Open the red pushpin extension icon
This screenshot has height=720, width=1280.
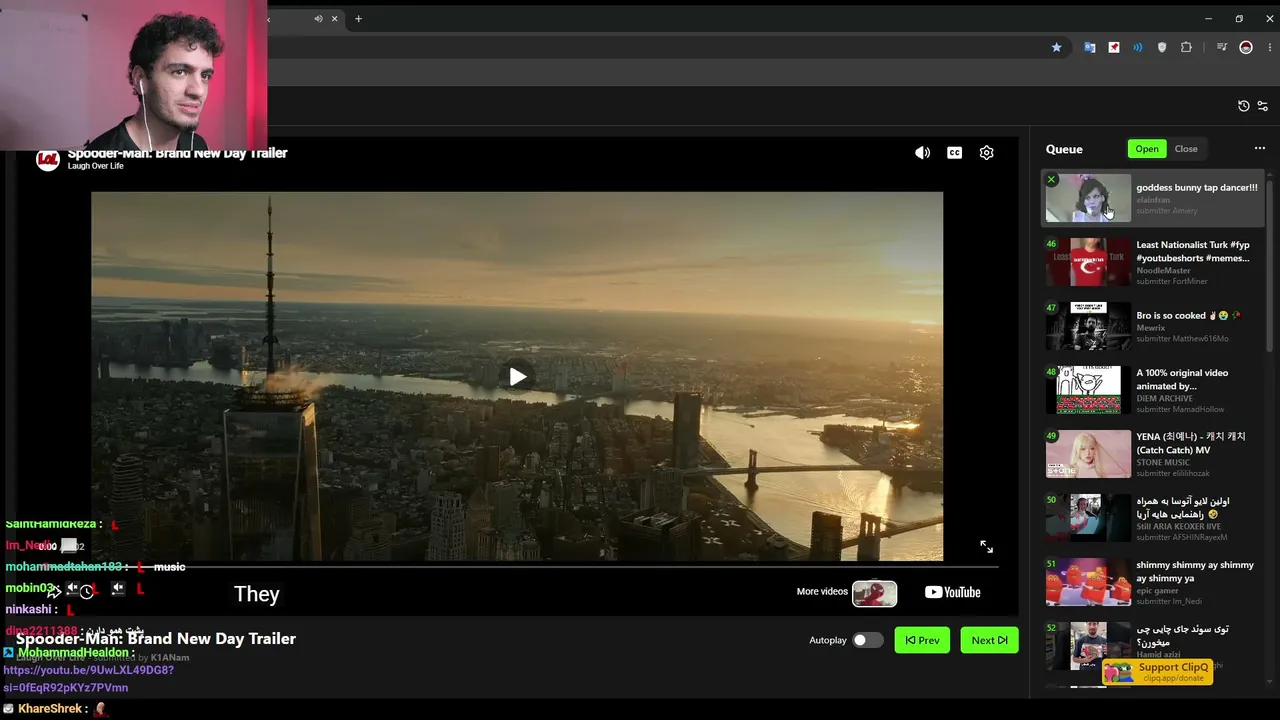[x=1114, y=47]
